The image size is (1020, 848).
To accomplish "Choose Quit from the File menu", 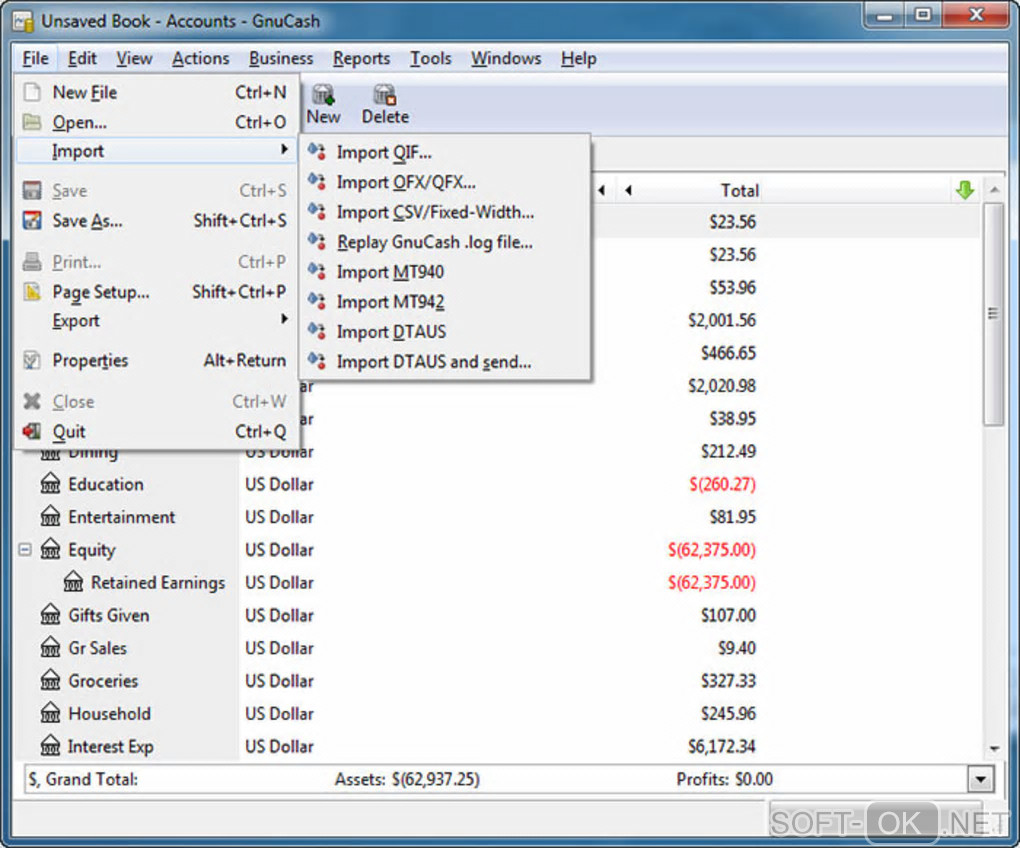I will click(156, 431).
